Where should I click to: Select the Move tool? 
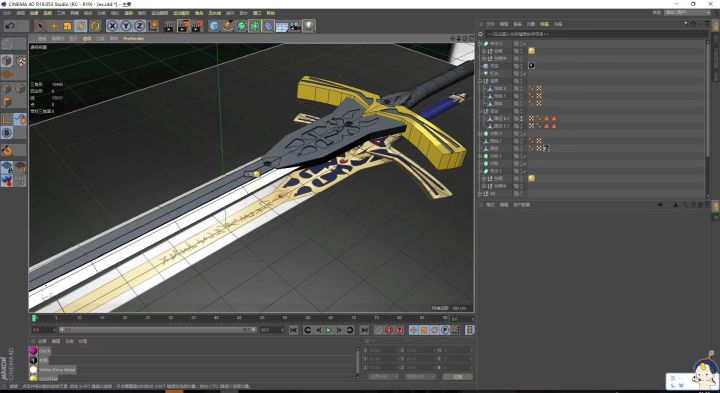pyautogui.click(x=54, y=26)
